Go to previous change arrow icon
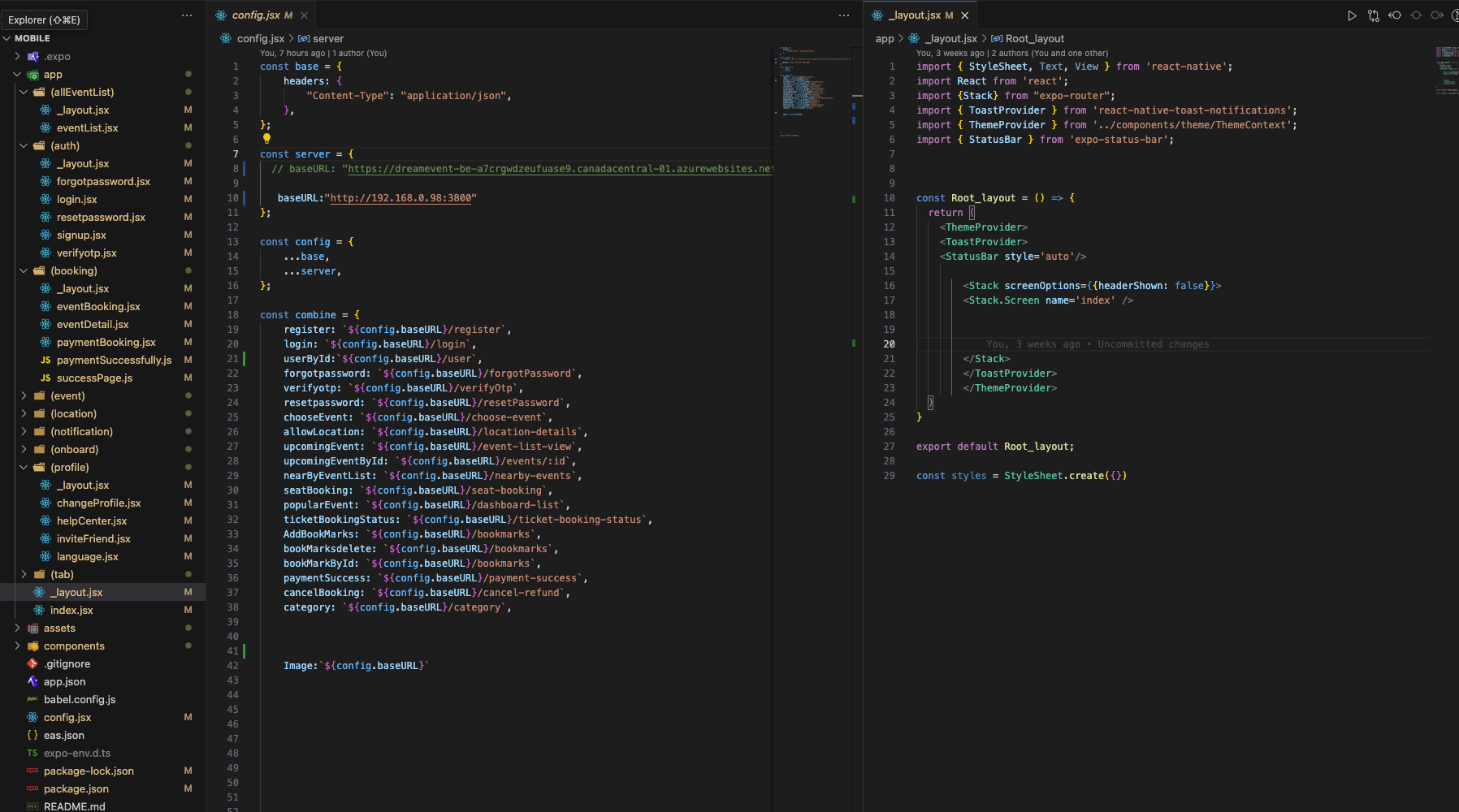Screen dimensions: 1459x812 [1395, 15]
